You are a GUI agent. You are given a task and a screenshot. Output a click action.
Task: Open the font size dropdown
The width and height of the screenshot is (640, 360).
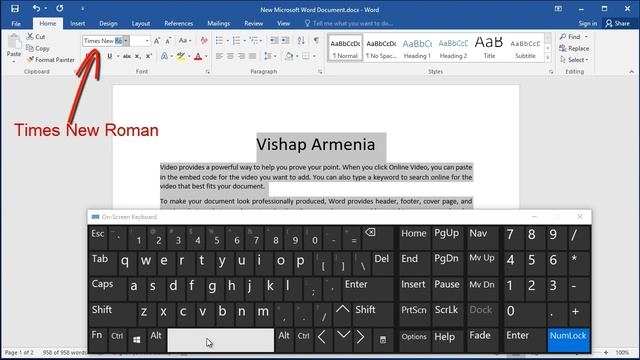pos(147,40)
